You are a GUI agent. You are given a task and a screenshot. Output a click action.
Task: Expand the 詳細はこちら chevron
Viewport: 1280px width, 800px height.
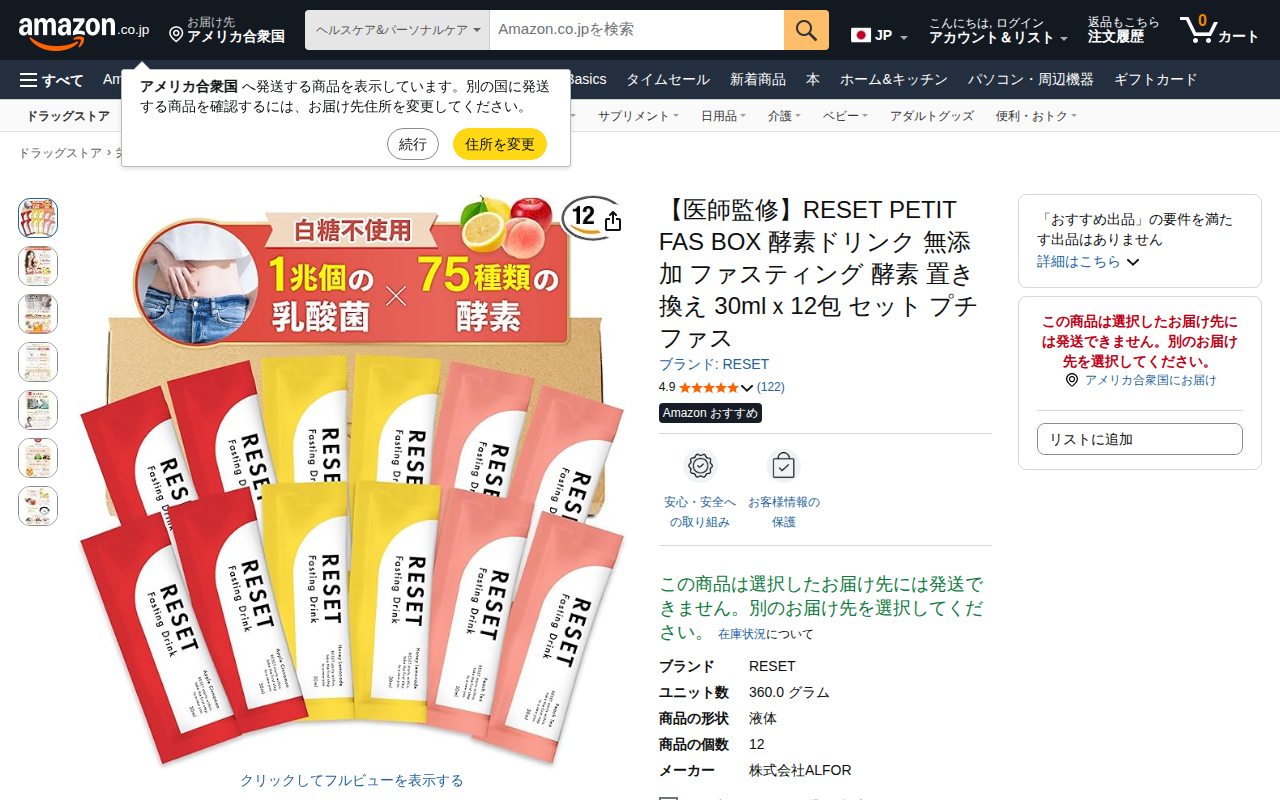point(1133,262)
